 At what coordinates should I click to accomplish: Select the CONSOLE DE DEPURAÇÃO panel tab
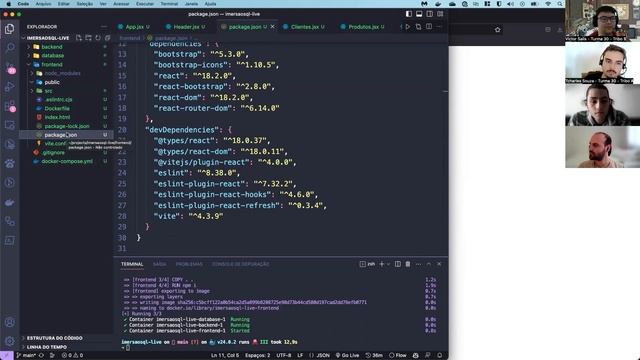point(240,264)
